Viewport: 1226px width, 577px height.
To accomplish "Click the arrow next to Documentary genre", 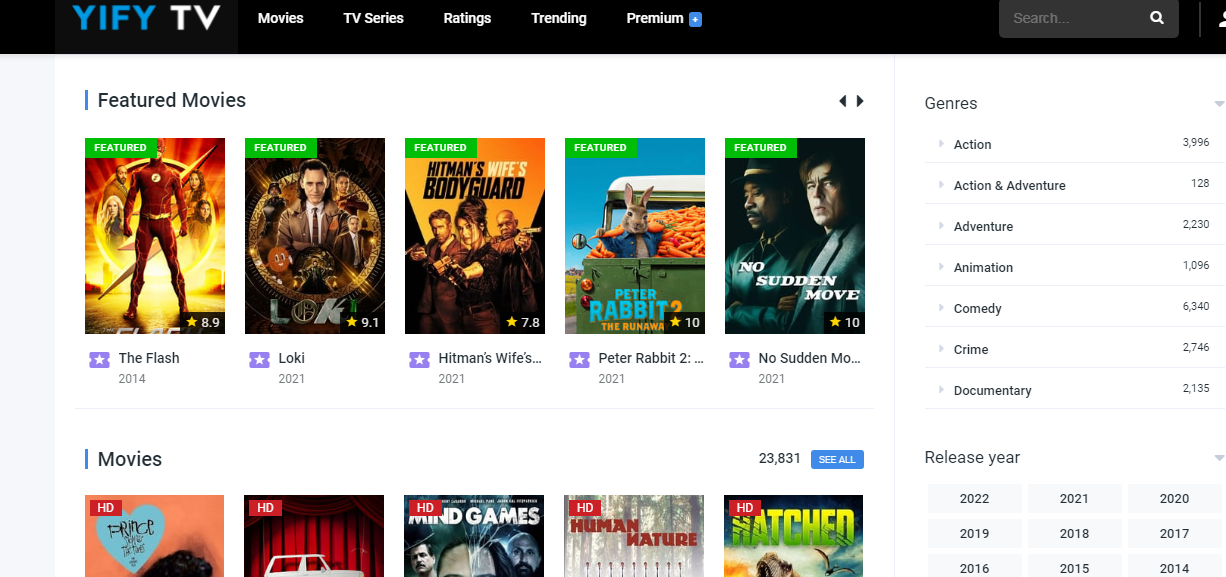I will pos(941,390).
